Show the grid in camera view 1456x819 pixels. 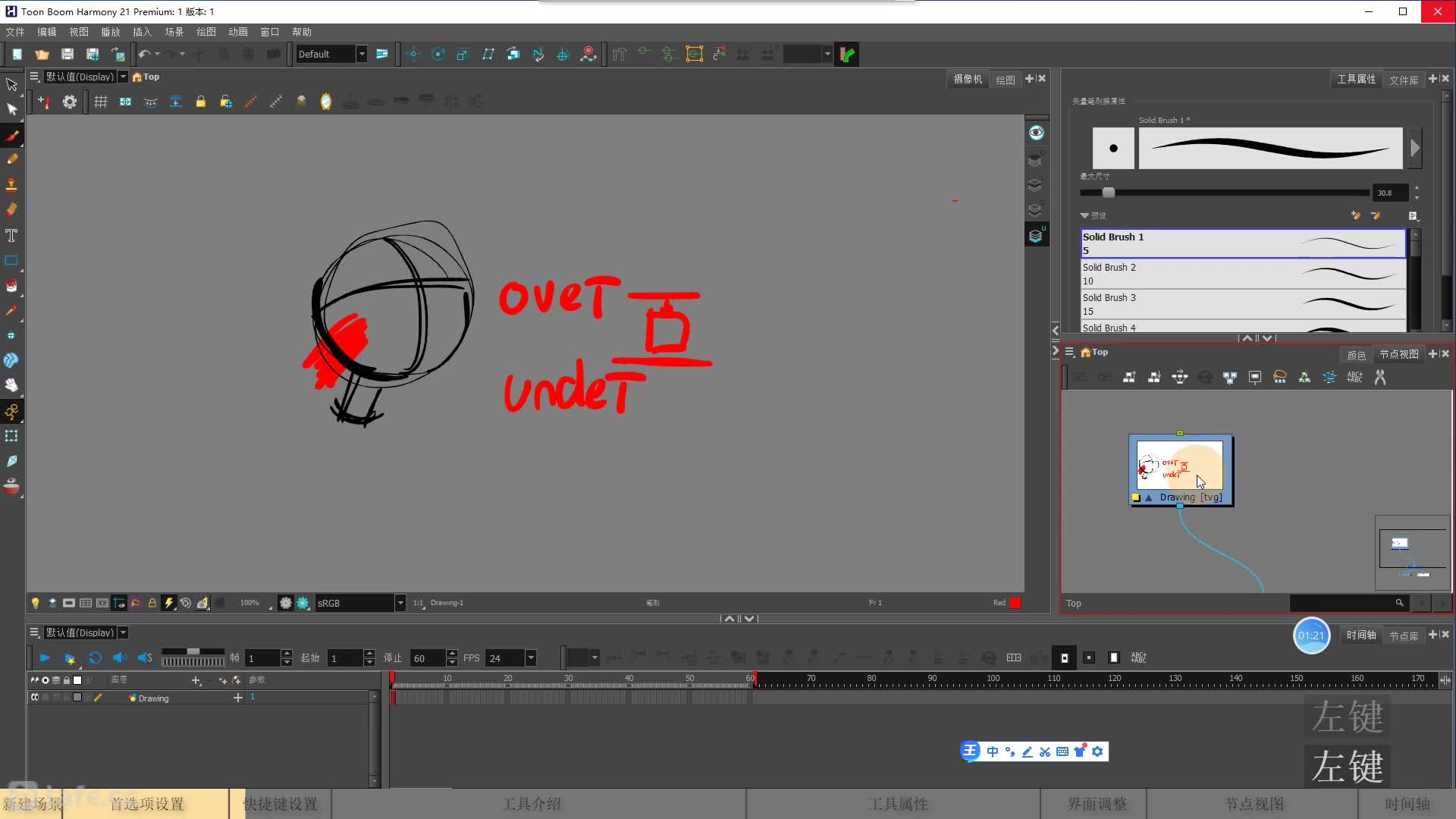[x=100, y=102]
